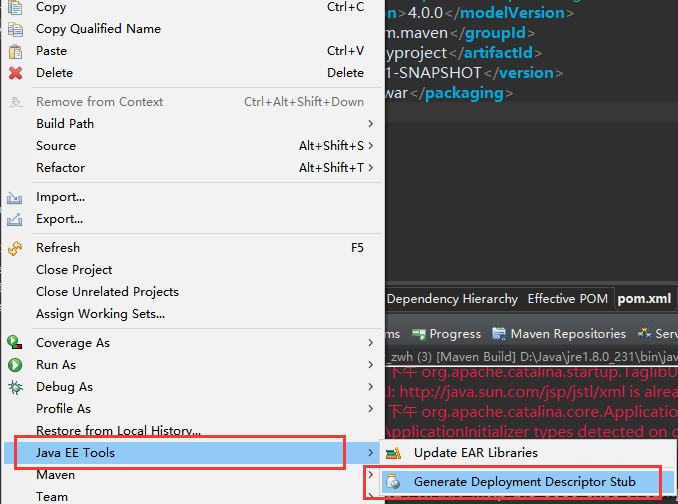
Task: Select Copy Qualified Name
Action: point(98,29)
